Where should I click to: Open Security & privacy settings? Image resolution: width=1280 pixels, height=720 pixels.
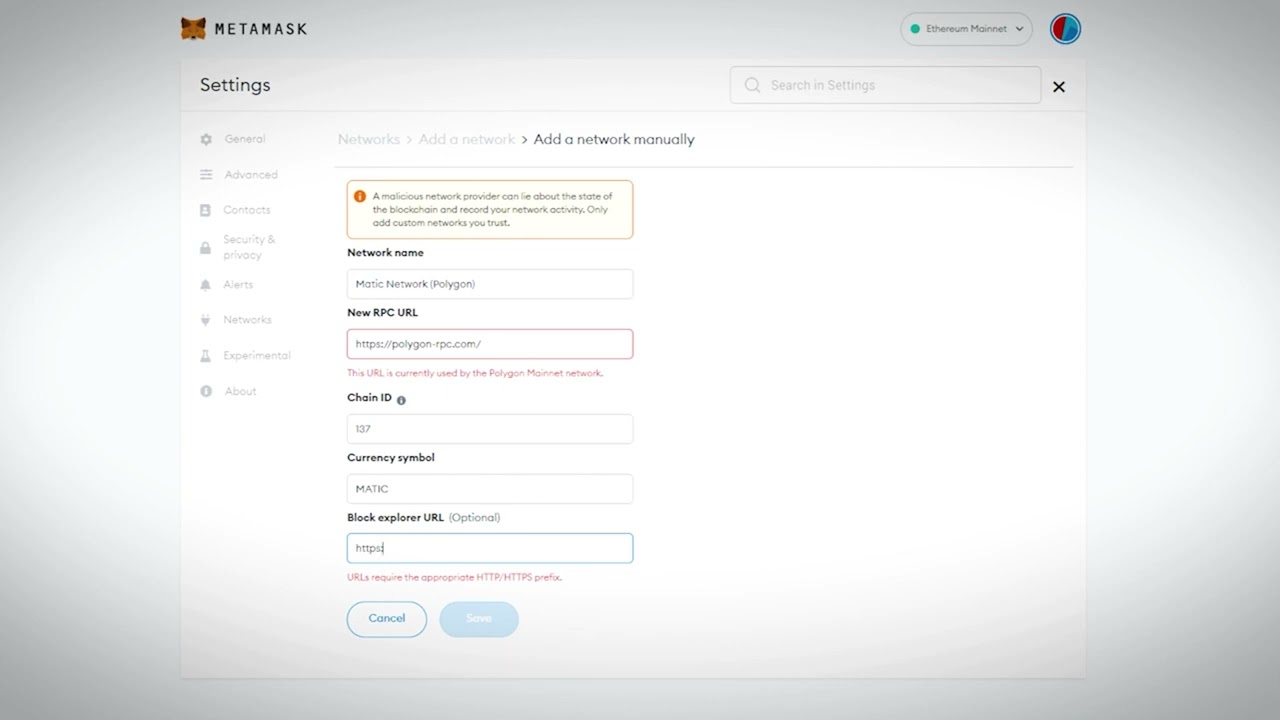(249, 247)
